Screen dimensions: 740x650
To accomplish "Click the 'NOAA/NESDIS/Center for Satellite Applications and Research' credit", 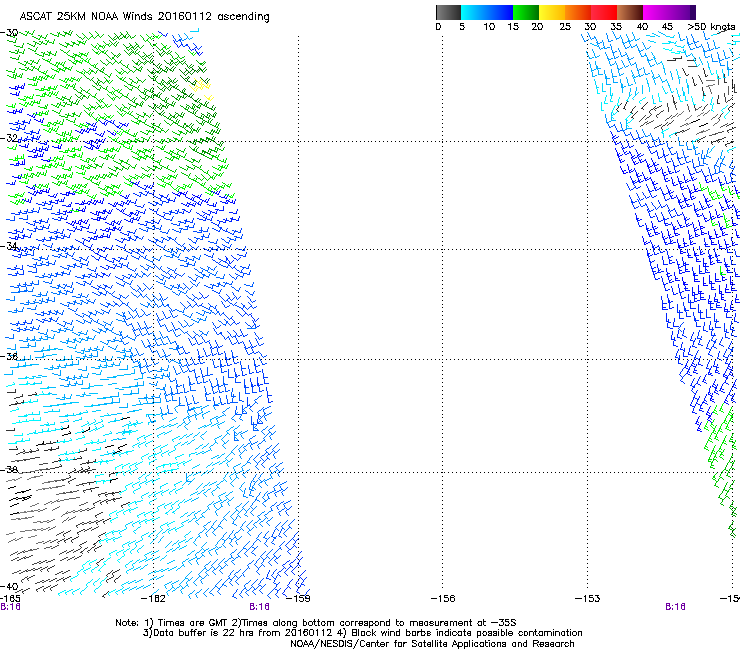I will coord(432,644).
